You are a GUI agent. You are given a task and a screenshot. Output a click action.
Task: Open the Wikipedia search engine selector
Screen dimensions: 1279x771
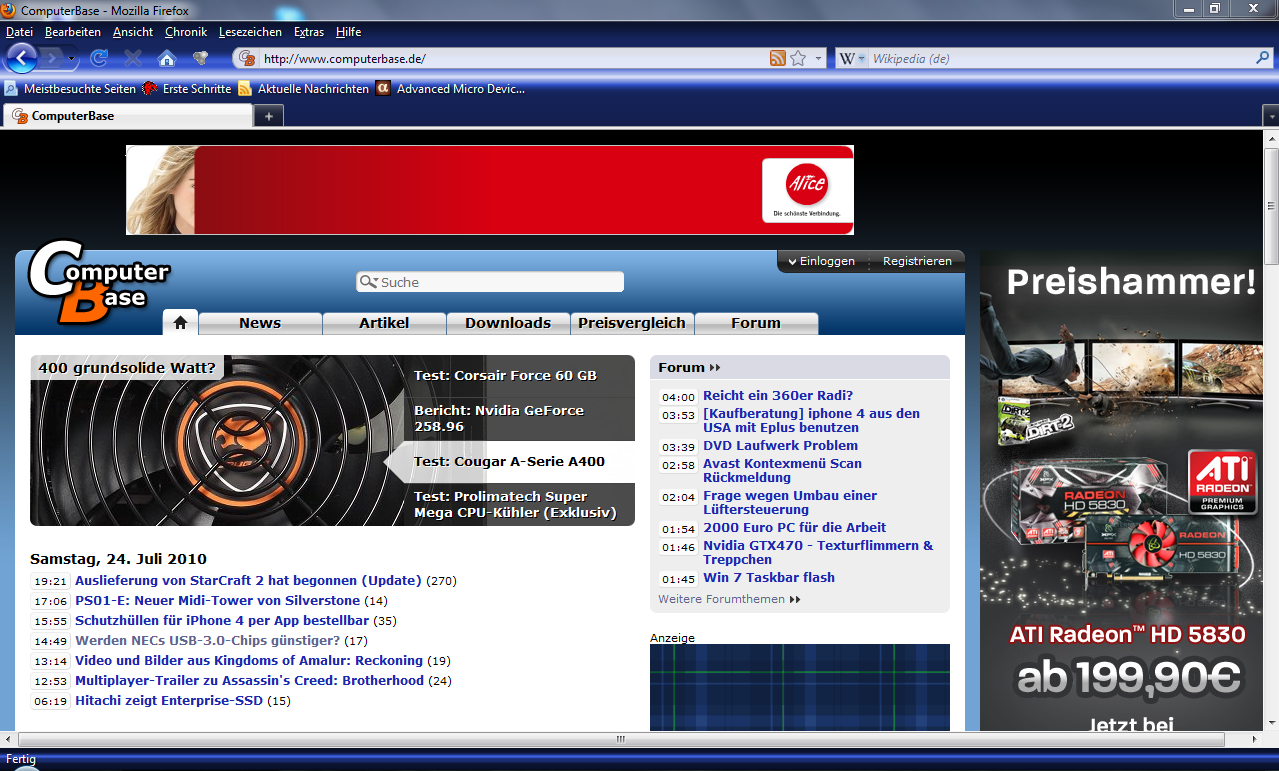point(852,59)
